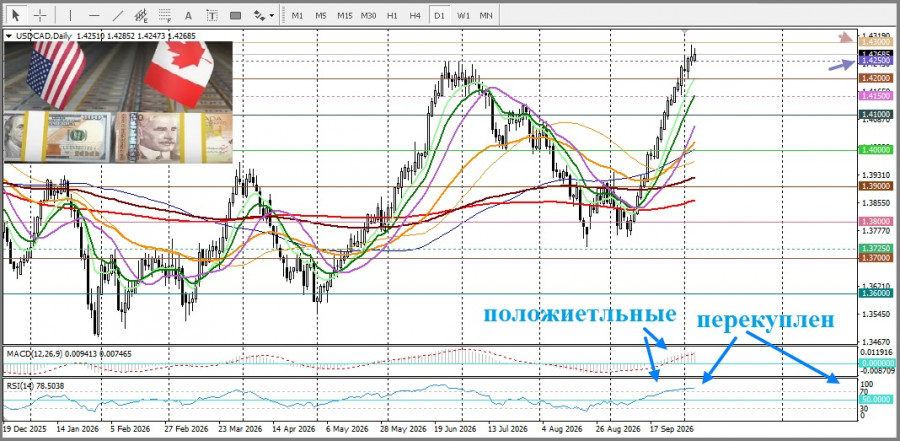900x441 pixels.
Task: Choose the vertical line drawing tool
Action: [x=71, y=16]
